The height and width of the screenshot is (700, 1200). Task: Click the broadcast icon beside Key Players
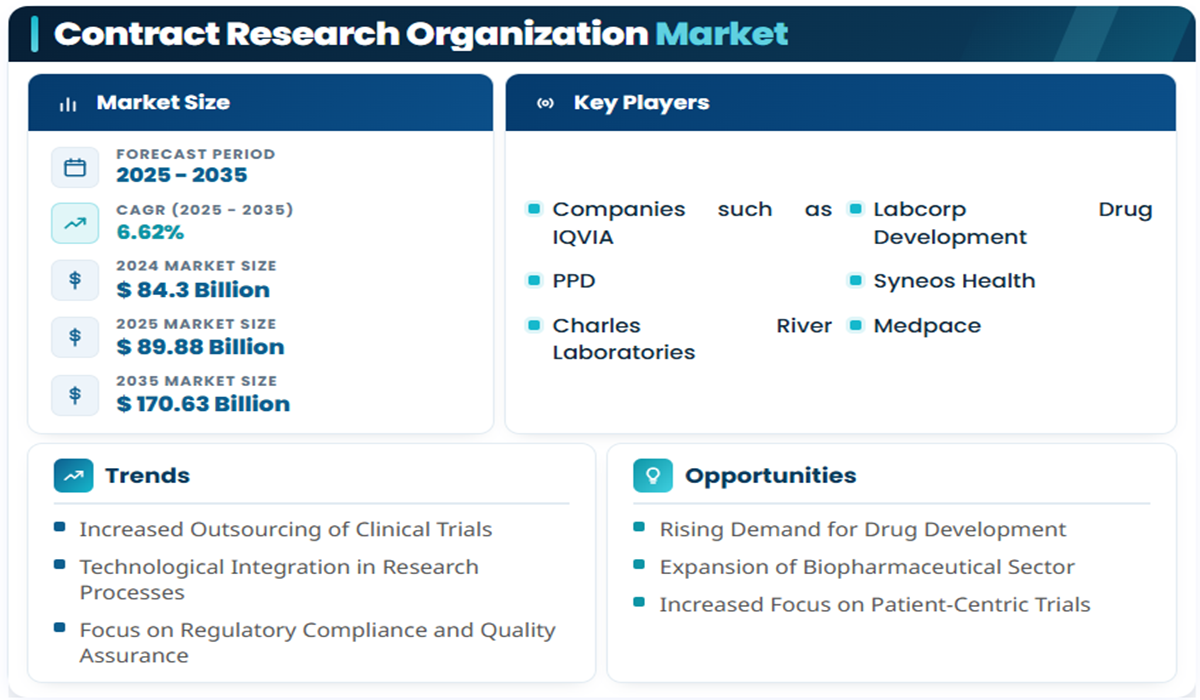pyautogui.click(x=545, y=103)
